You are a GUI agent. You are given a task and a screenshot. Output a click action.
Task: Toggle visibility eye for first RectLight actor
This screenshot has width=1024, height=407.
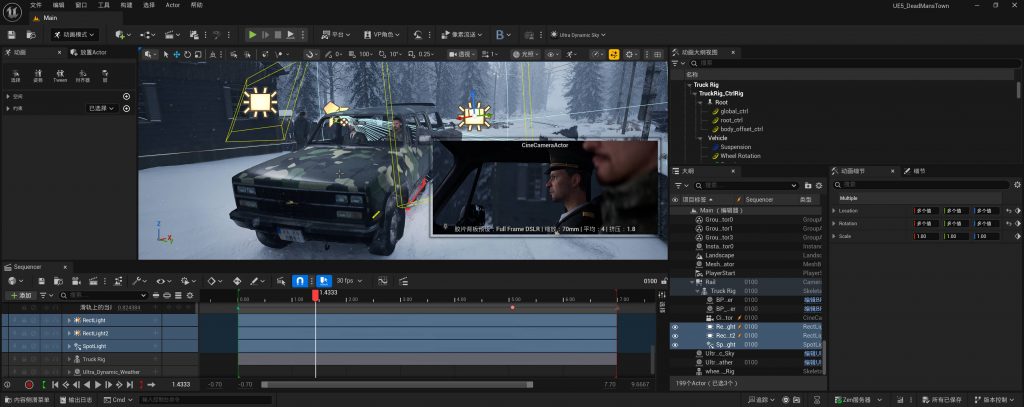tap(675, 326)
